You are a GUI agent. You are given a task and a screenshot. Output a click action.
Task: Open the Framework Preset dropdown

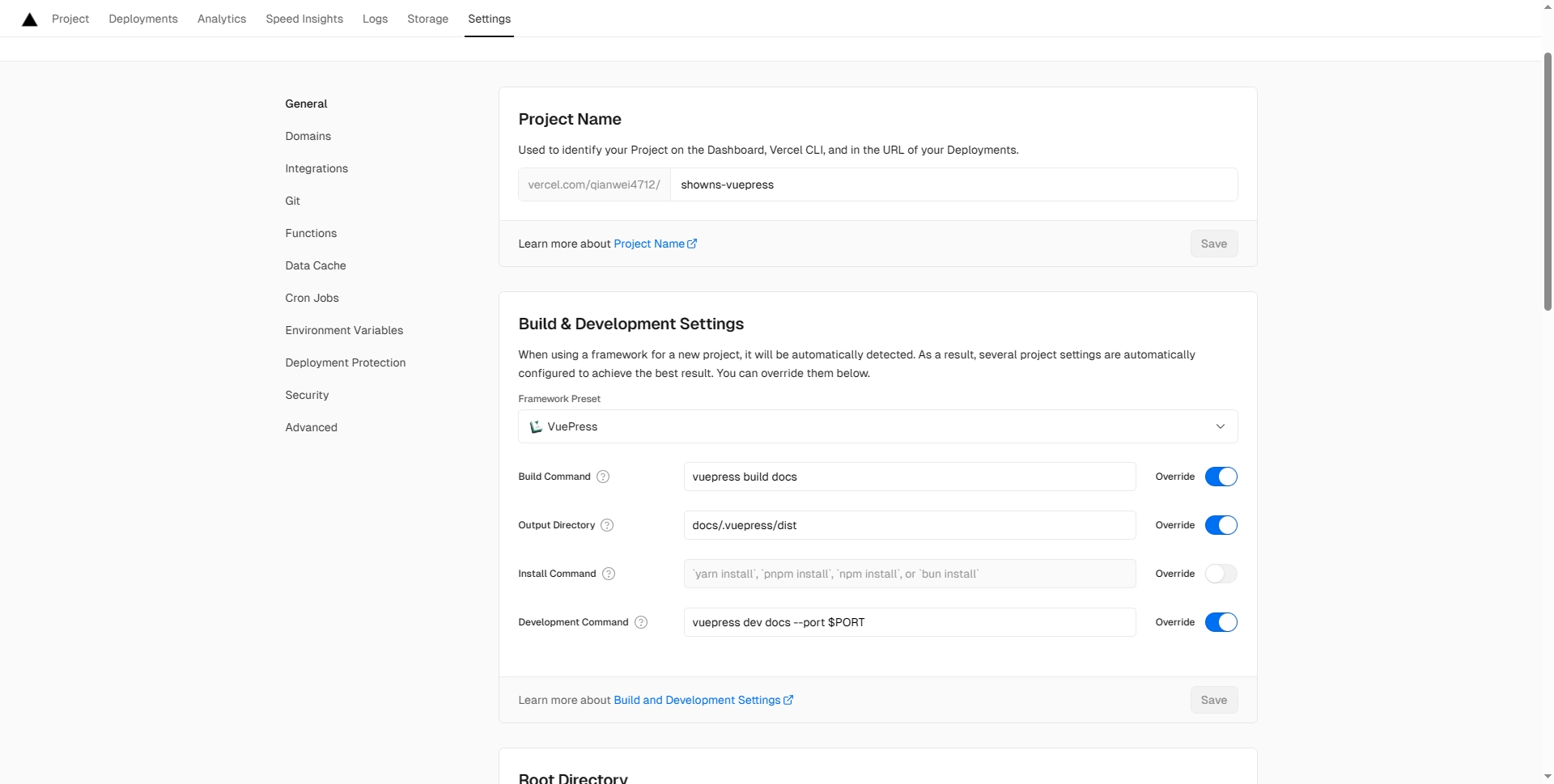click(877, 426)
